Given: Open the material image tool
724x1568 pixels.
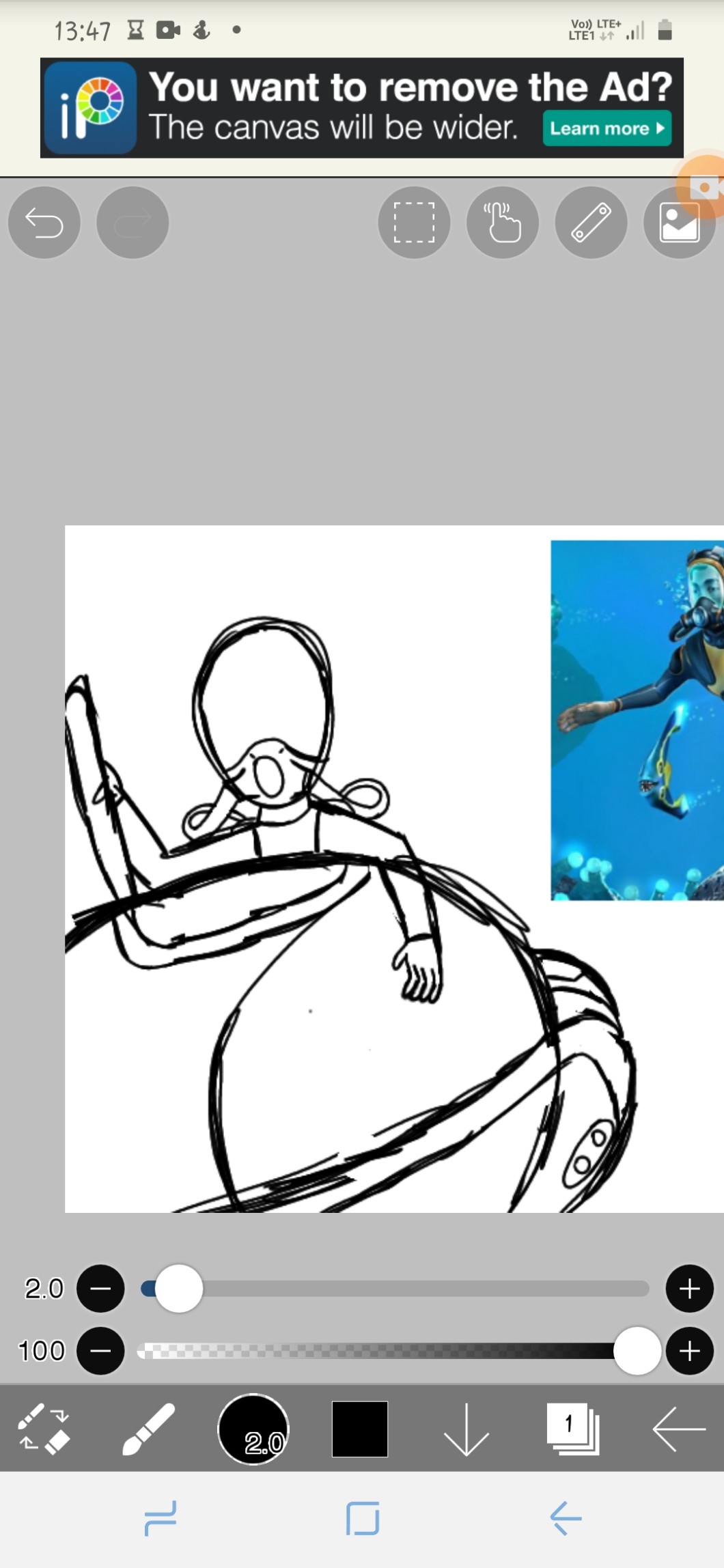Looking at the screenshot, I should [x=679, y=224].
